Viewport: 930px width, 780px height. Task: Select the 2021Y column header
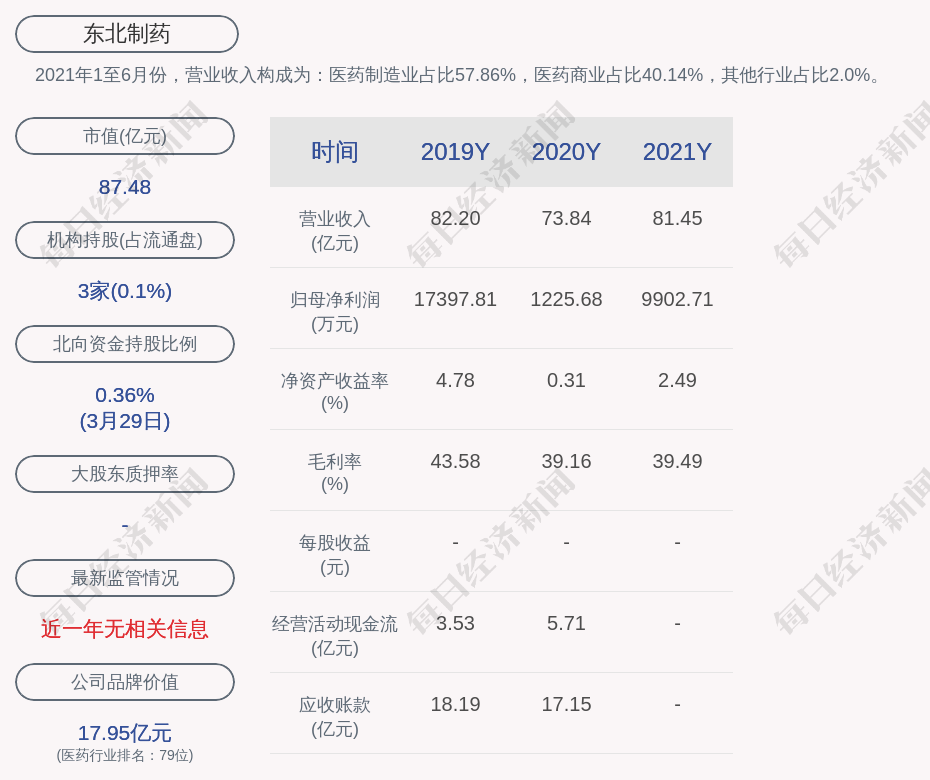(x=677, y=152)
